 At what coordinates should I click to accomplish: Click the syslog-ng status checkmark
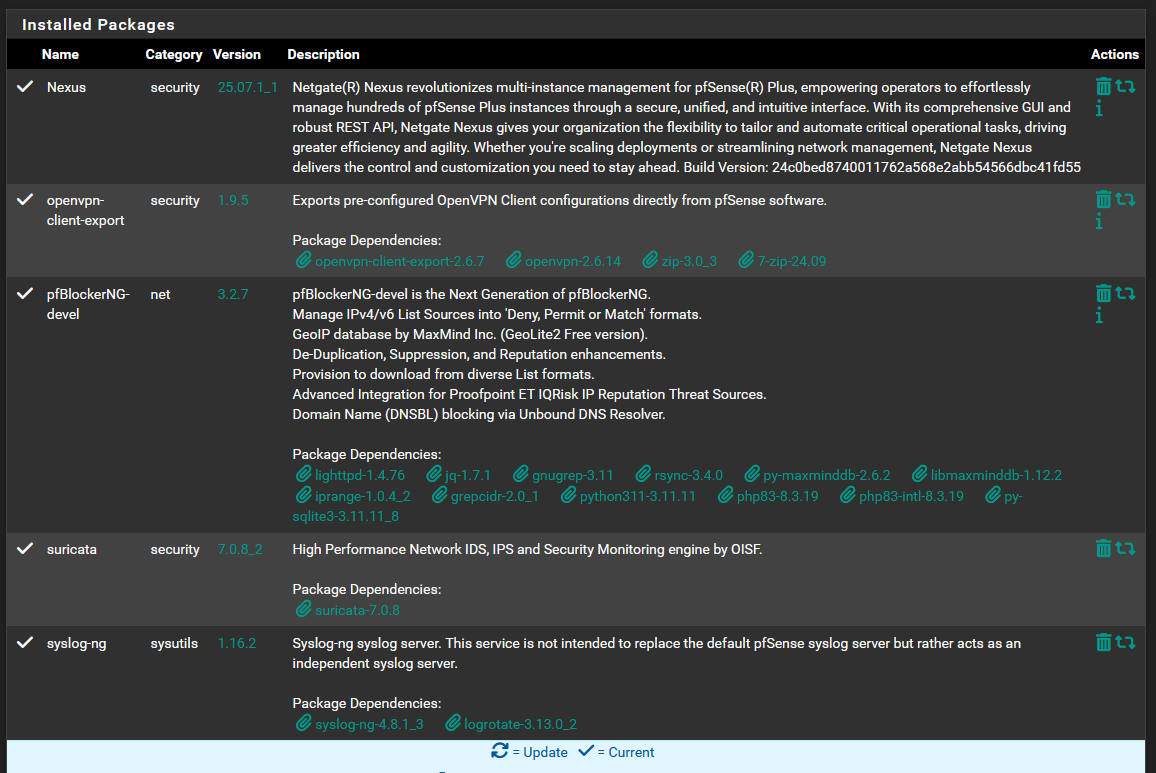(25, 642)
